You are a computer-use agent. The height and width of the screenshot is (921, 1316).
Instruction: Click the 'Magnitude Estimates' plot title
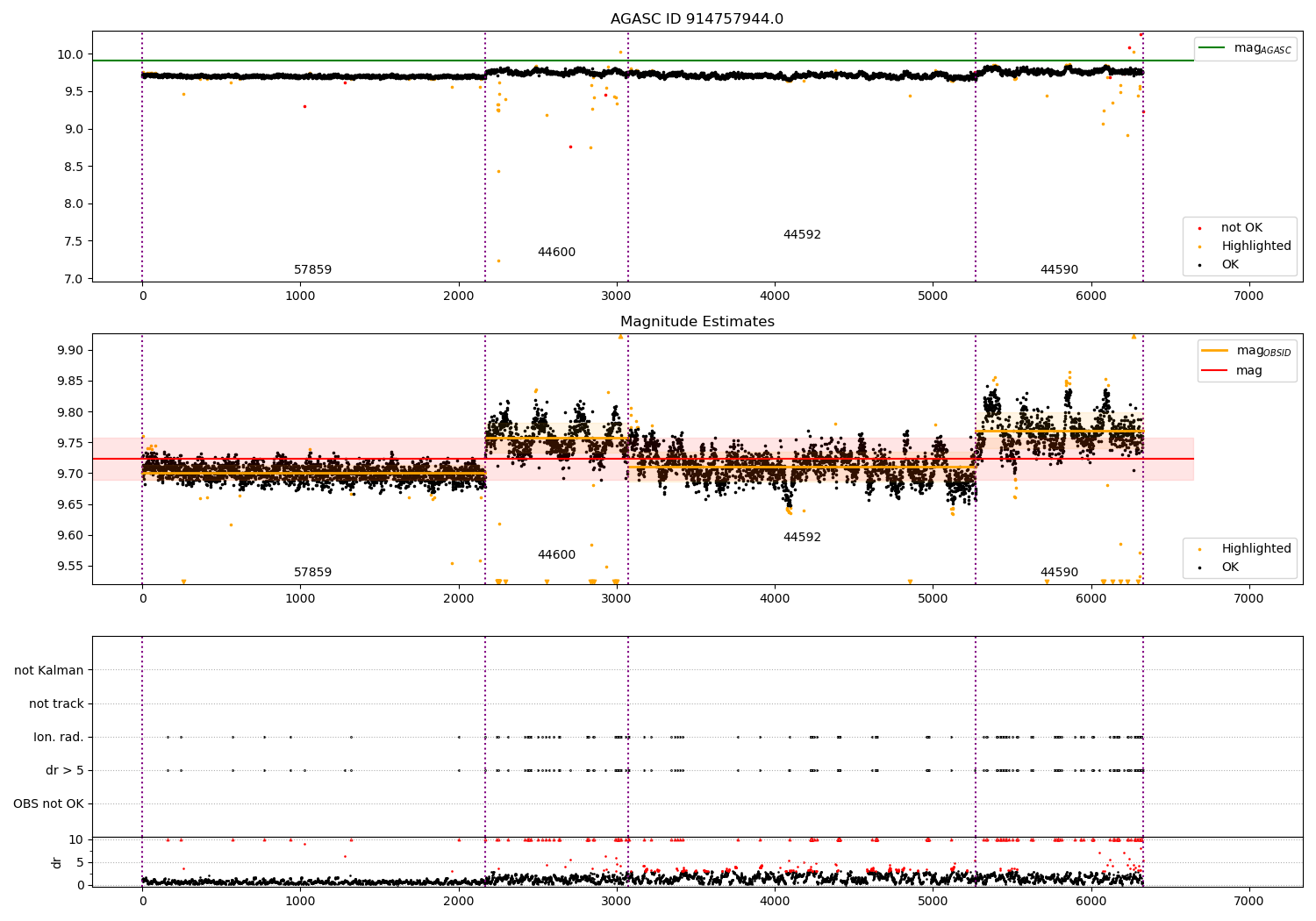pos(697,322)
